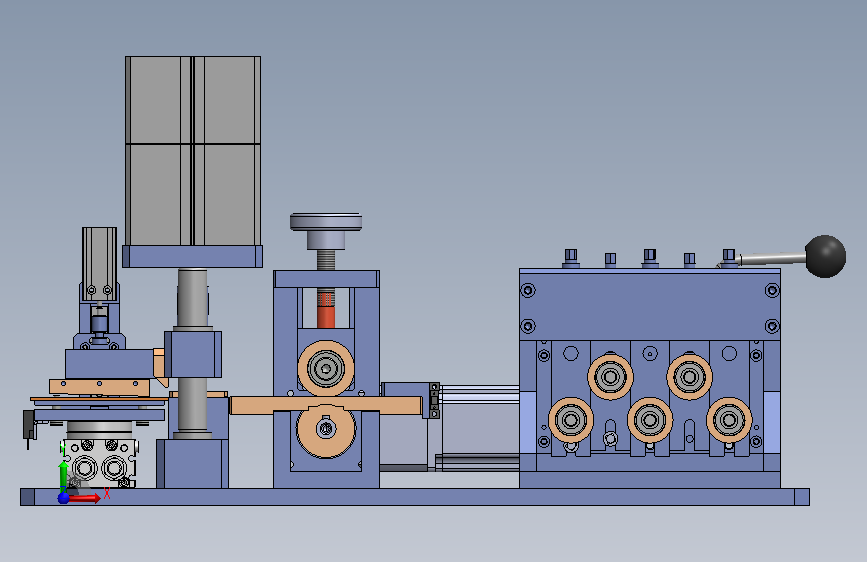
Task: Select the lower-left straightening roller
Action: [571, 420]
